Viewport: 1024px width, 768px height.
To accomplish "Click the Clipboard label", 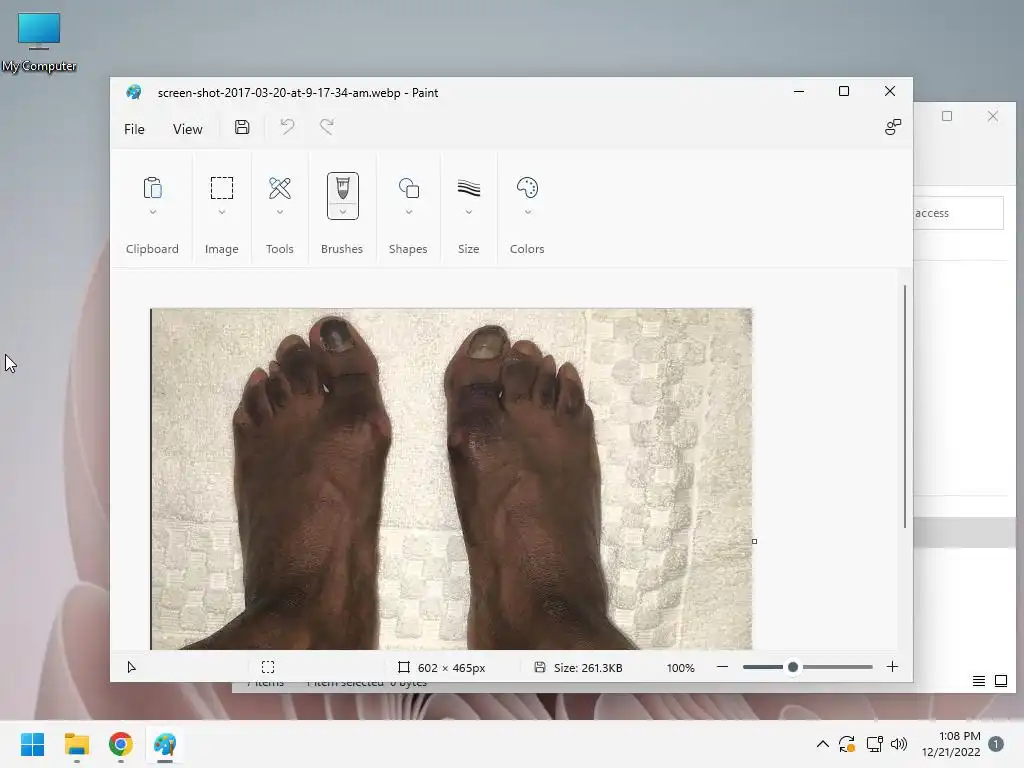I will [x=152, y=249].
